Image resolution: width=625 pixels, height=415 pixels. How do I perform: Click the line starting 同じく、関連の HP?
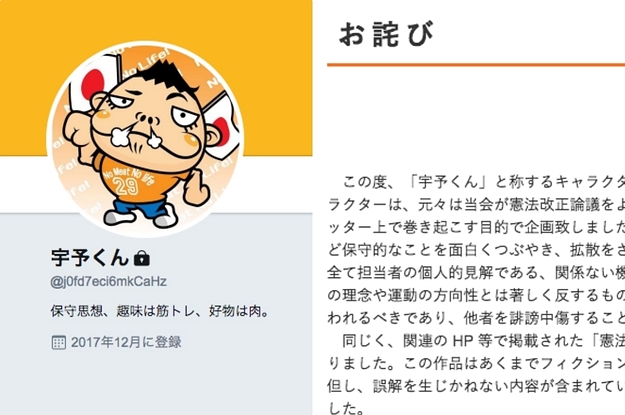point(483,341)
